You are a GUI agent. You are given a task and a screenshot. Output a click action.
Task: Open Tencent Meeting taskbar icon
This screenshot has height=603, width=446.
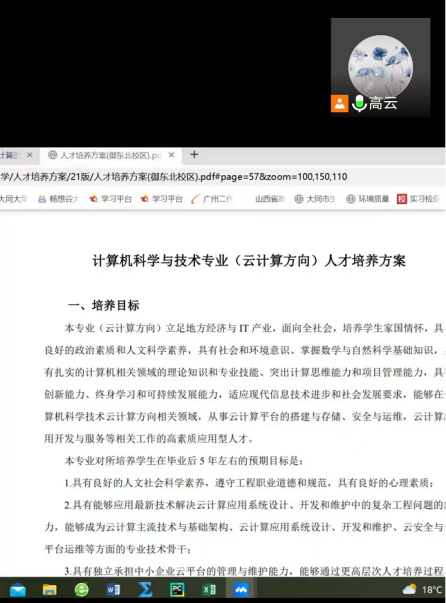pyautogui.click(x=241, y=590)
